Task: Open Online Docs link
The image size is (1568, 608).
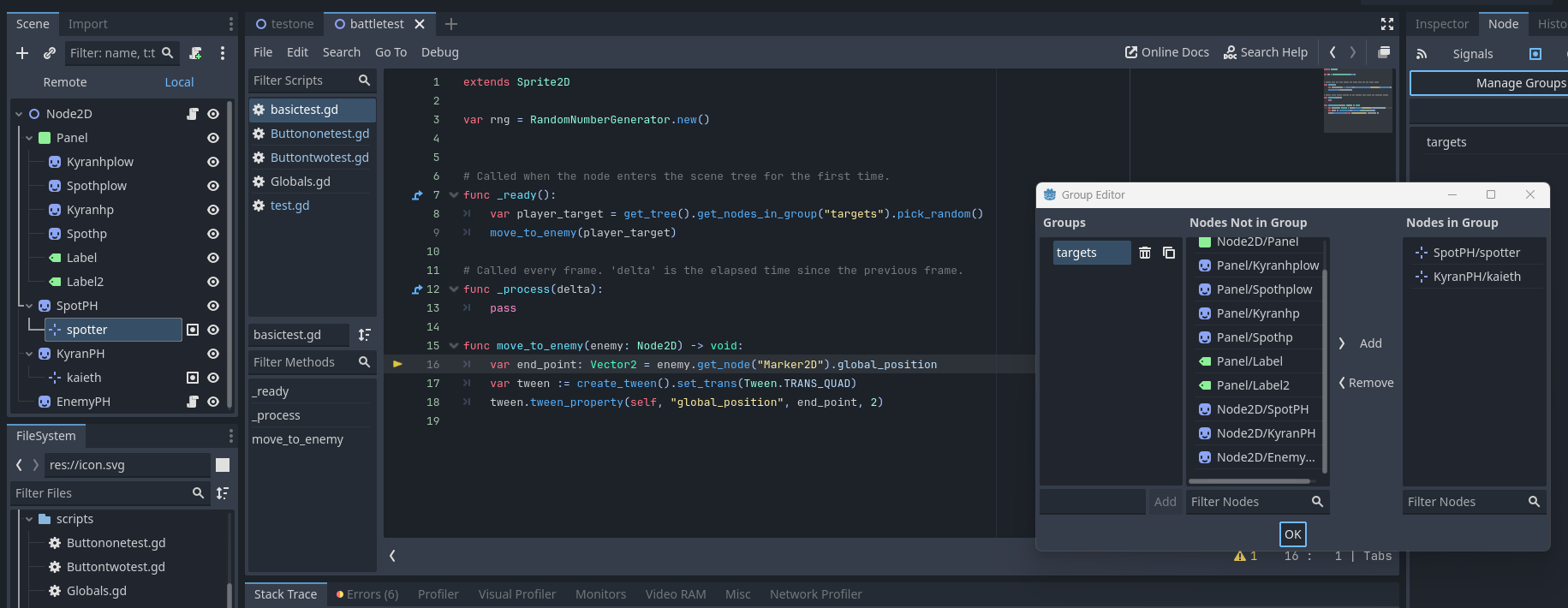Action: point(1167,52)
